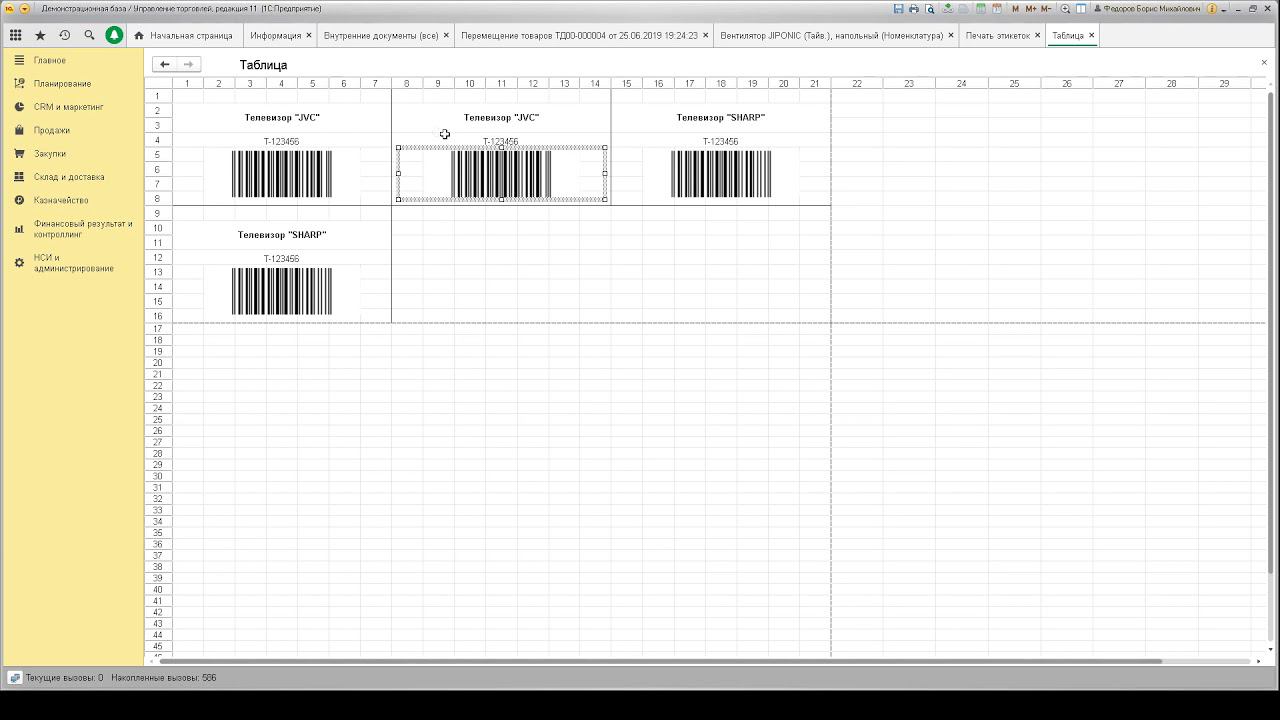1280x720 pixels.
Task: Expand the service dropdown arrow near info icon
Action: point(1223,9)
